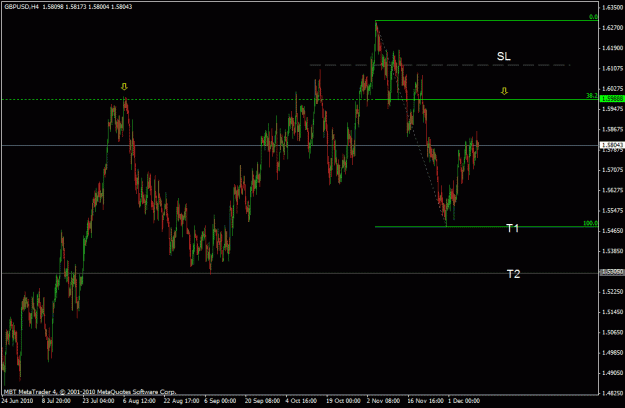Click the 16 Nov 16:00 time label

click(425, 401)
